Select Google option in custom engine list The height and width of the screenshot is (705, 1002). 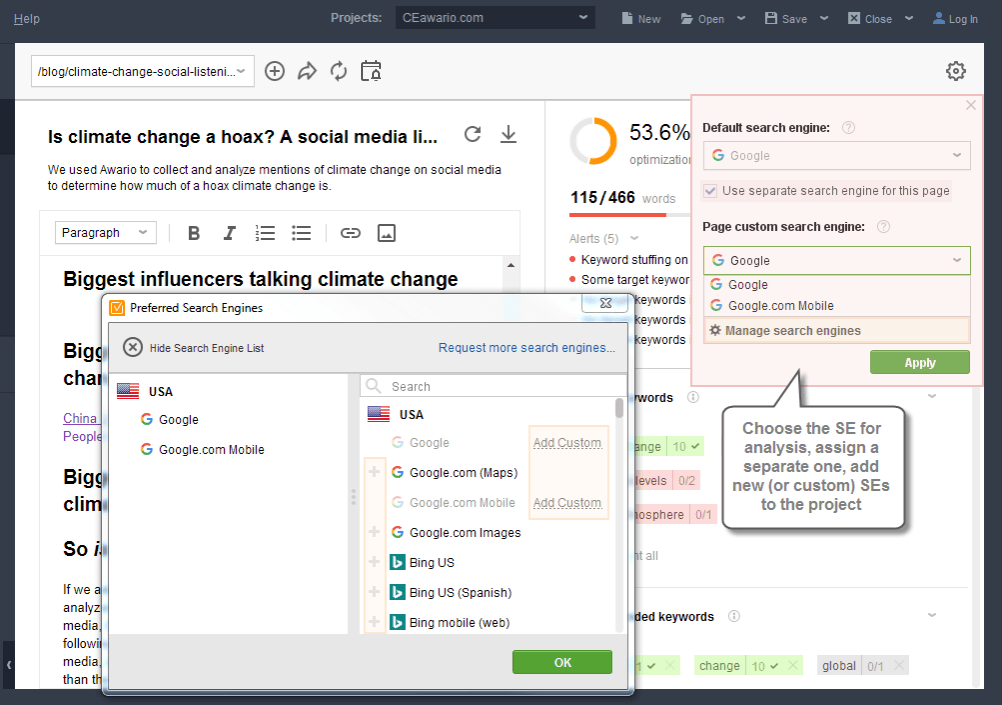tap(836, 284)
